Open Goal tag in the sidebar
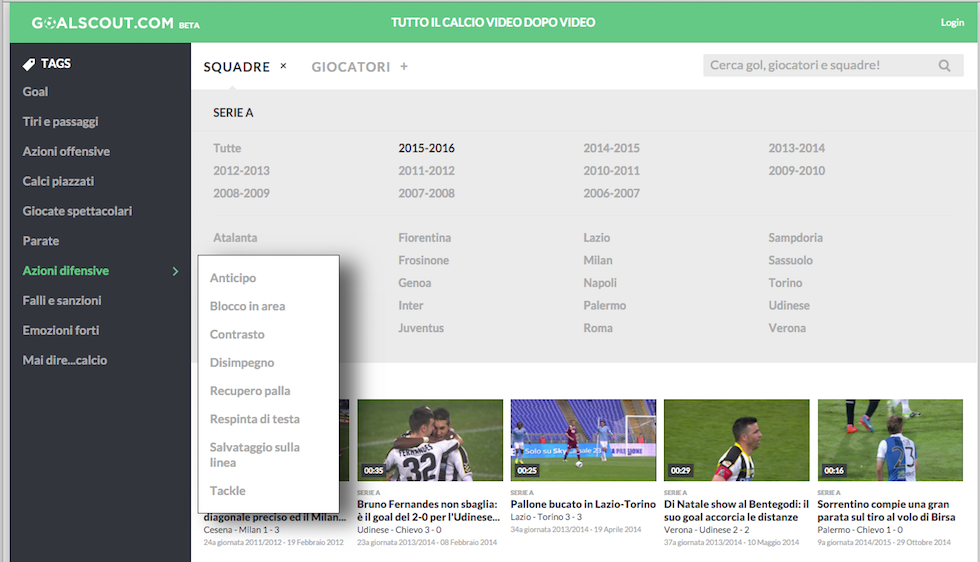Image resolution: width=980 pixels, height=562 pixels. [36, 92]
